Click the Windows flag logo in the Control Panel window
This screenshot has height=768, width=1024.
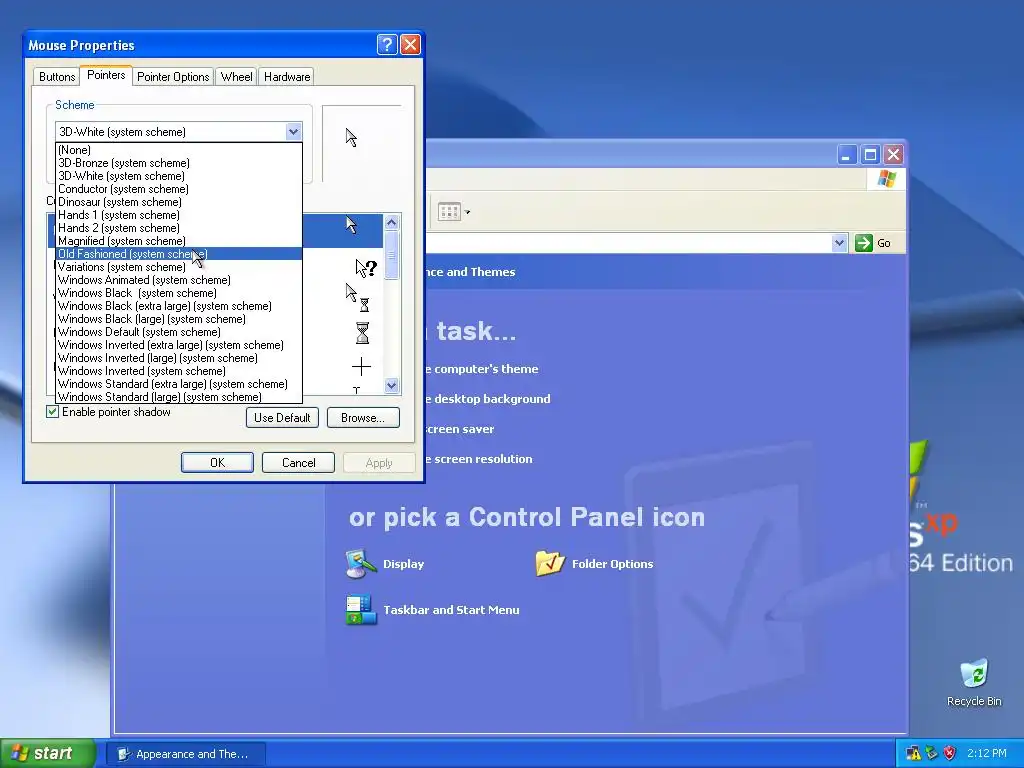[886, 178]
